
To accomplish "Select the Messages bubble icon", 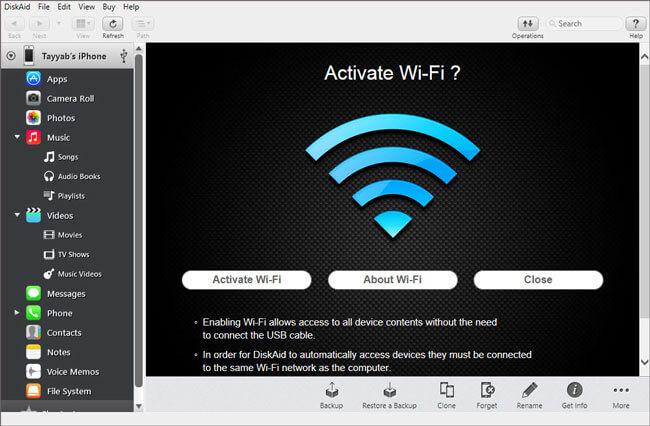I will (34, 293).
